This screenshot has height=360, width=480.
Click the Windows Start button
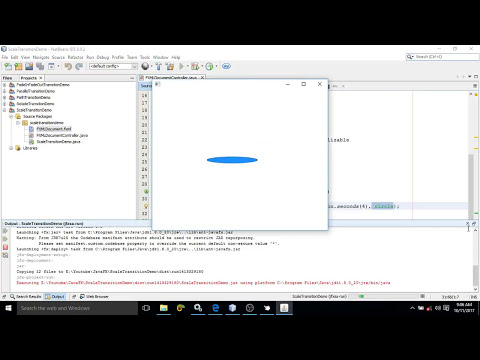[x=8, y=308]
